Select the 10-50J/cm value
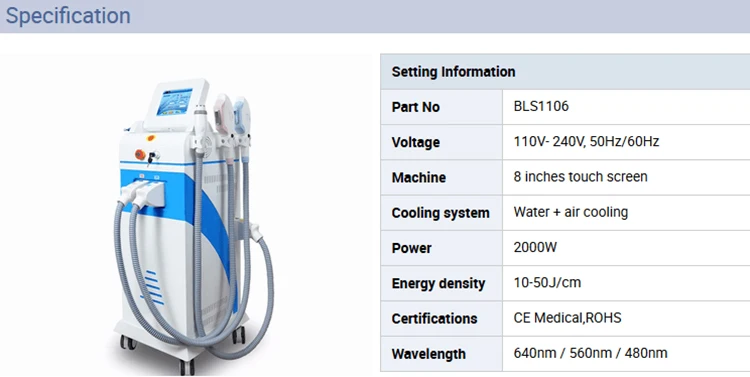 pos(547,282)
